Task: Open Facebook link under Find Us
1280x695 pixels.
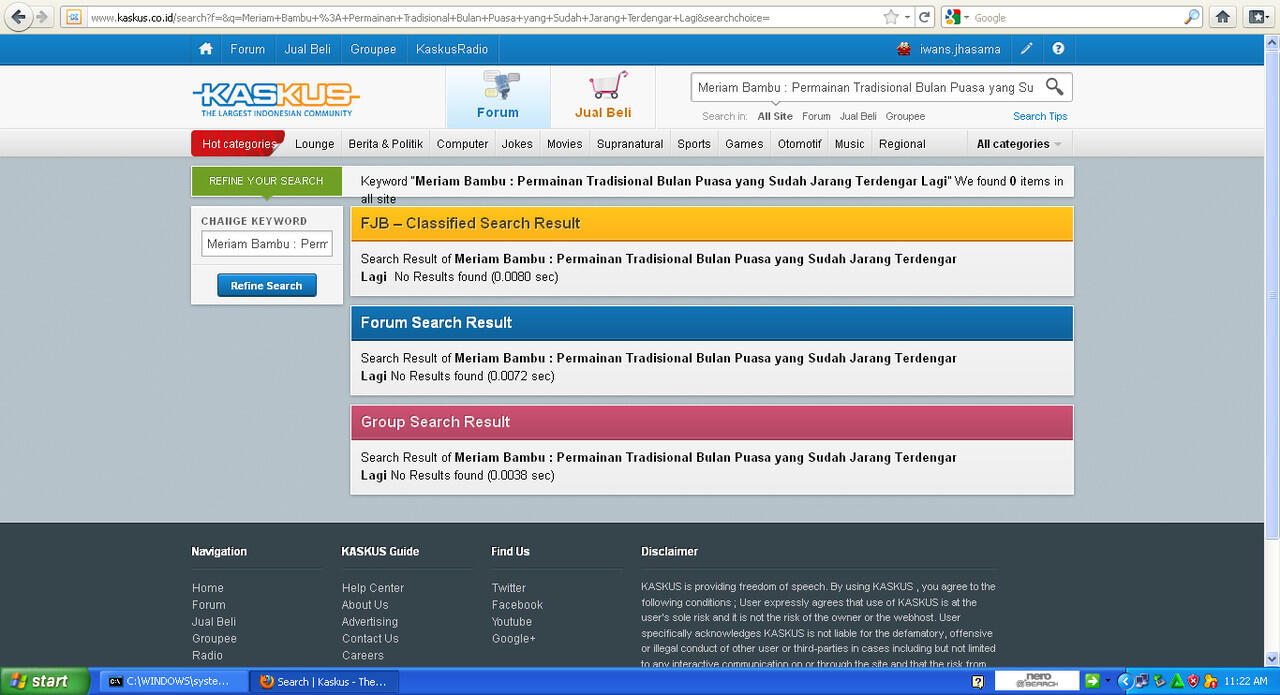Action: click(x=517, y=605)
